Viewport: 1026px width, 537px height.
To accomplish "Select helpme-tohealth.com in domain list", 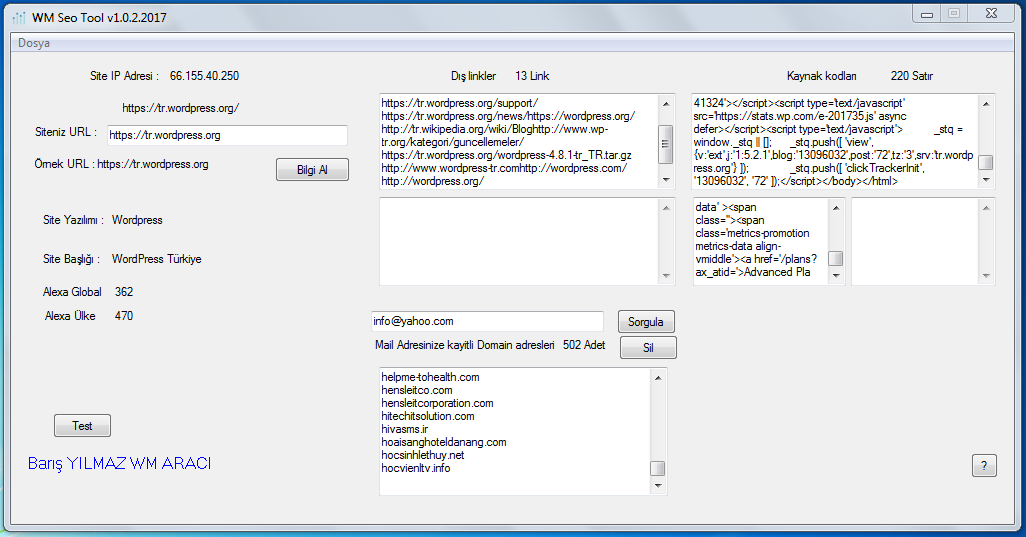I will coord(431,377).
